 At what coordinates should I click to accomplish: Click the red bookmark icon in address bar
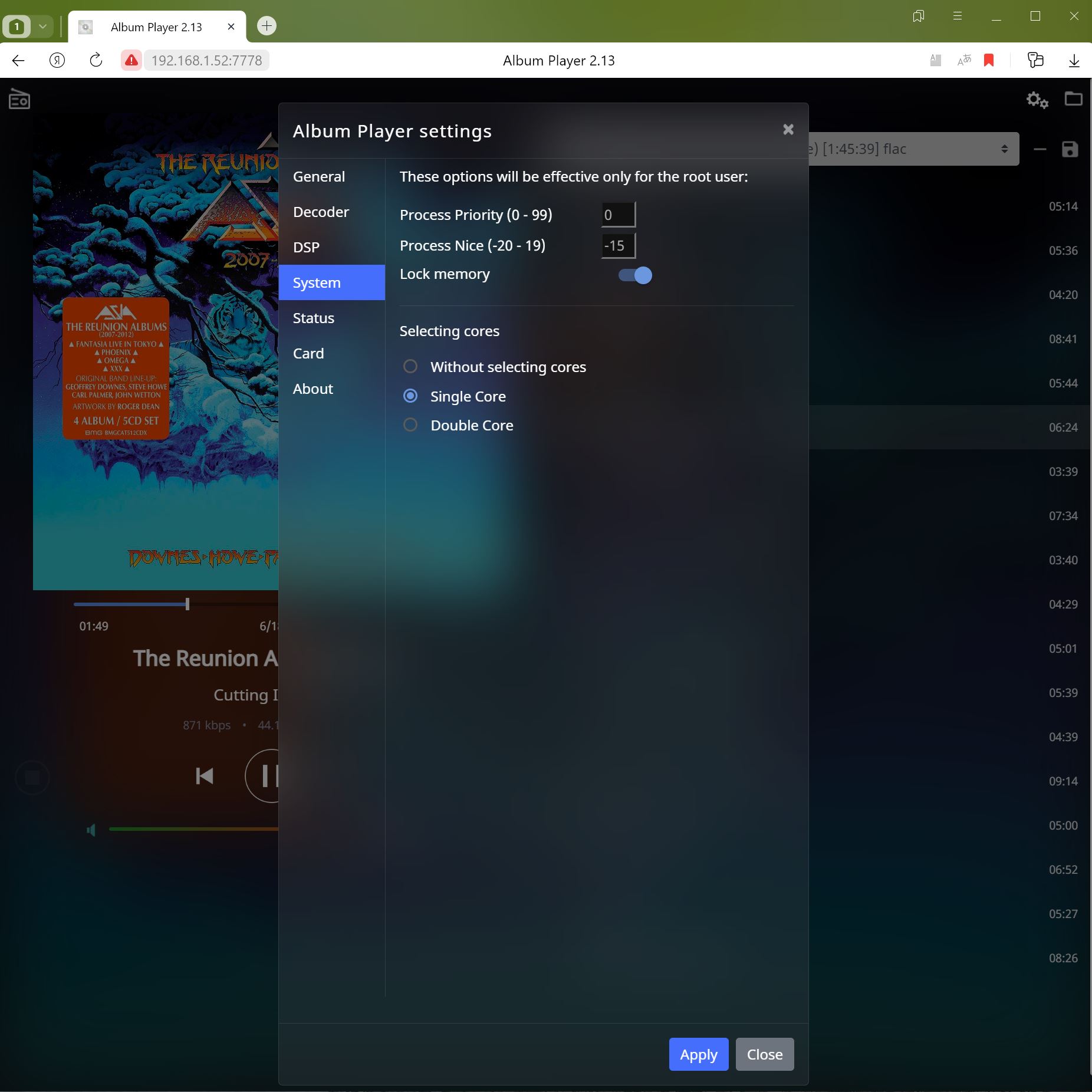click(989, 60)
